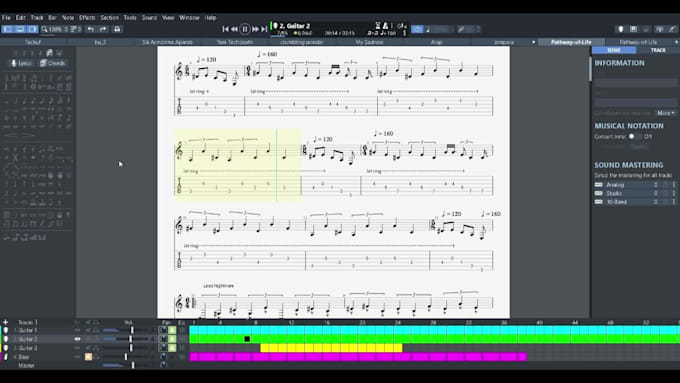The height and width of the screenshot is (383, 680).
Task: Toggle the count-in hourglass icon
Action: tap(378, 26)
